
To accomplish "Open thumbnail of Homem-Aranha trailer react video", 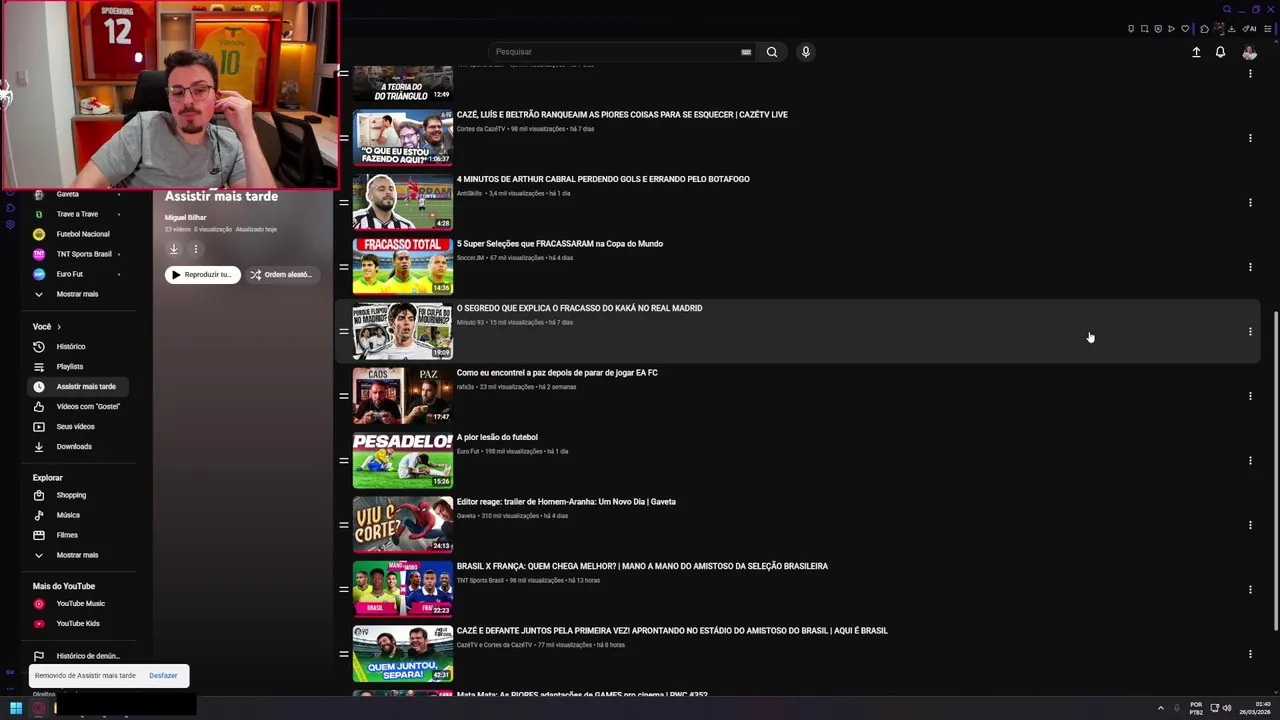I will (x=402, y=525).
